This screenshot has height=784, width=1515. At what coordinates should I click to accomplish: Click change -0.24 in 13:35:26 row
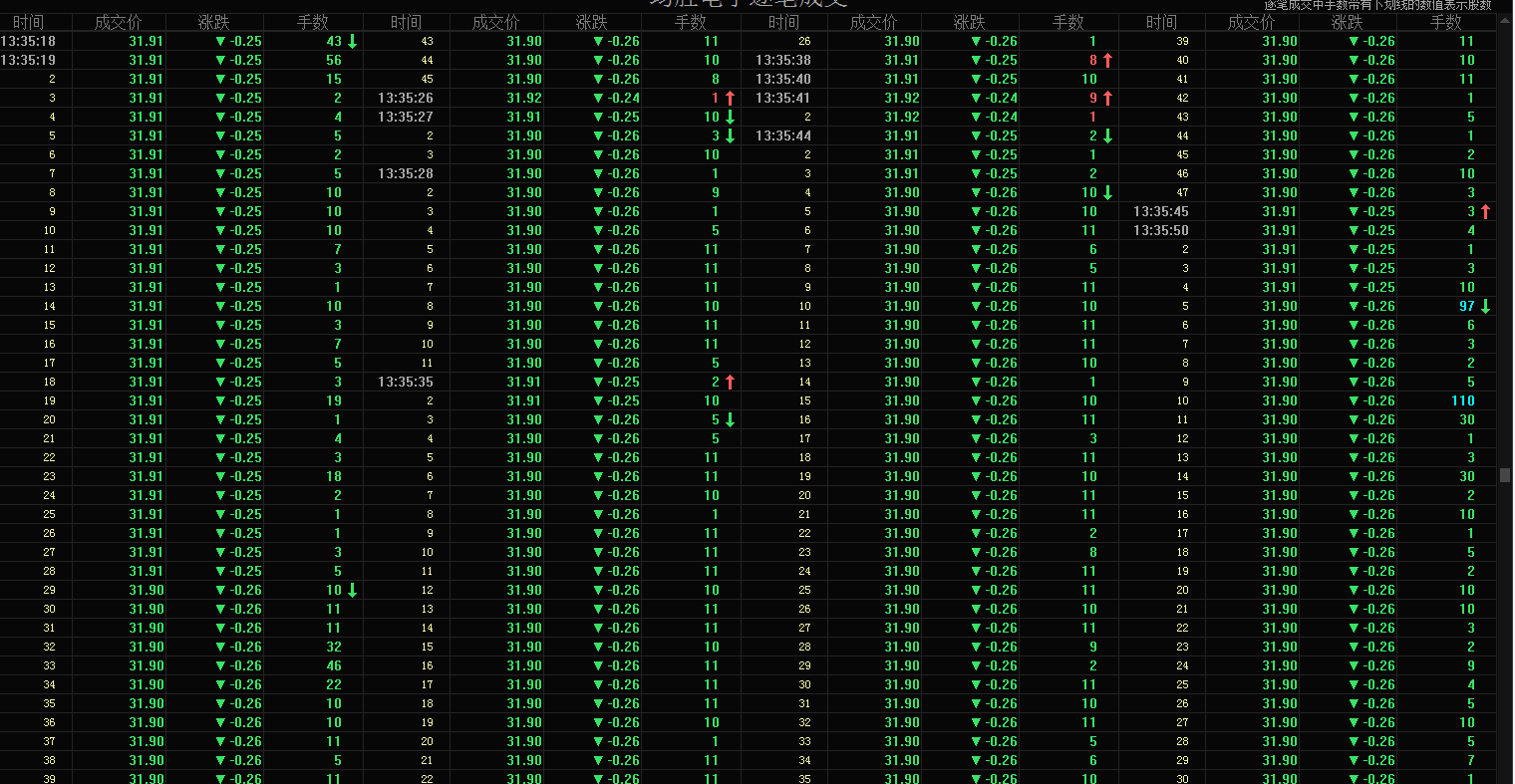pyautogui.click(x=624, y=99)
